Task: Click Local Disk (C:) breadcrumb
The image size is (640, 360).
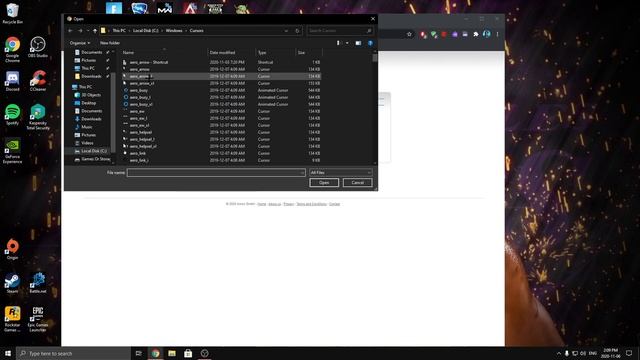Action: (x=145, y=31)
